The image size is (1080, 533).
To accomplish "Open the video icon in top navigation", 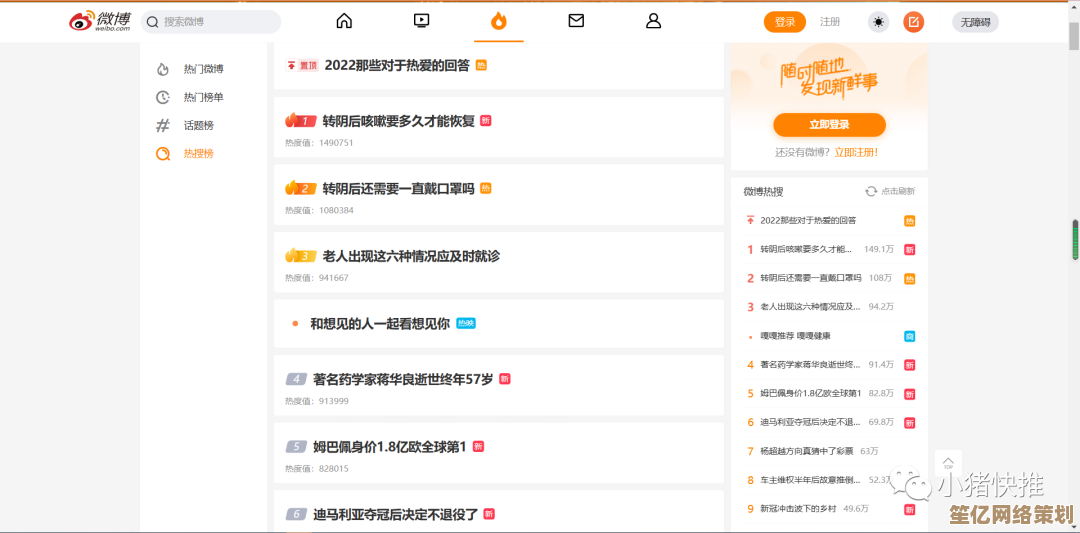I will tap(421, 21).
